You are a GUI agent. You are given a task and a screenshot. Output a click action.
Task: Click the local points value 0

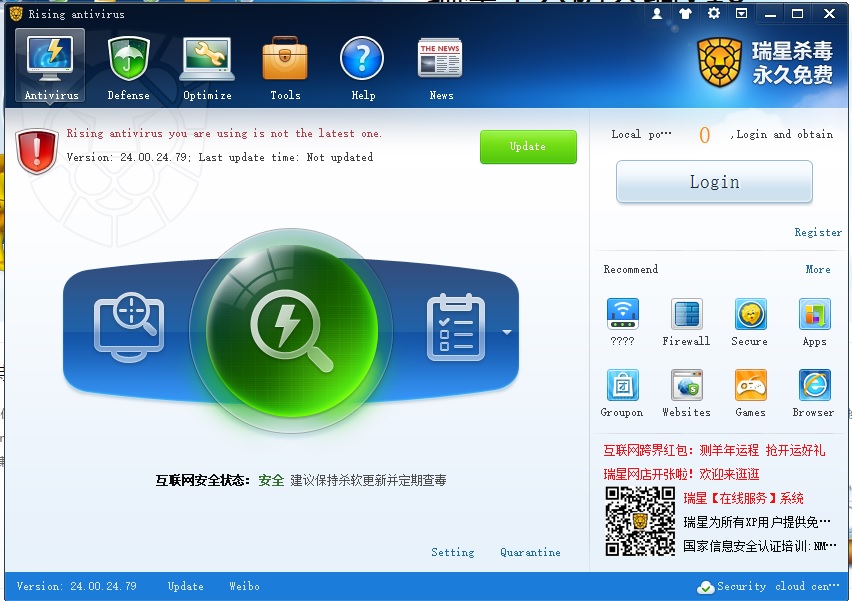pos(704,135)
